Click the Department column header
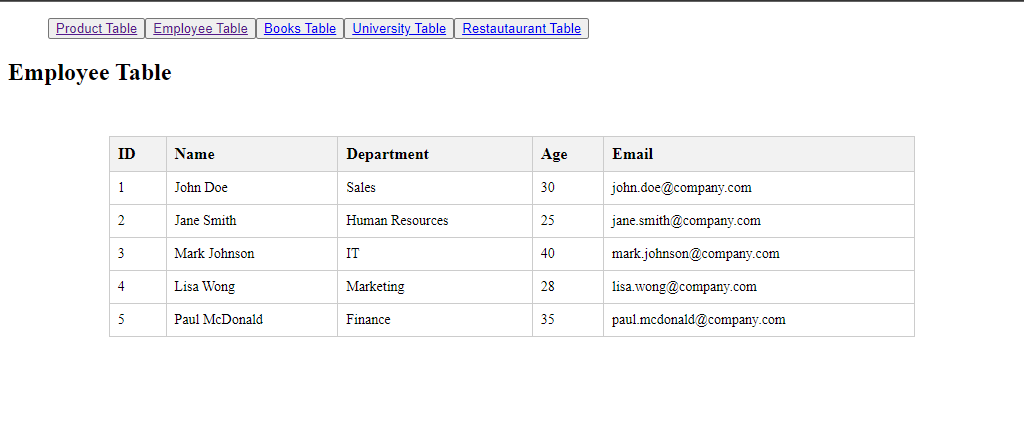Viewport: 1024px width, 421px height. point(435,154)
